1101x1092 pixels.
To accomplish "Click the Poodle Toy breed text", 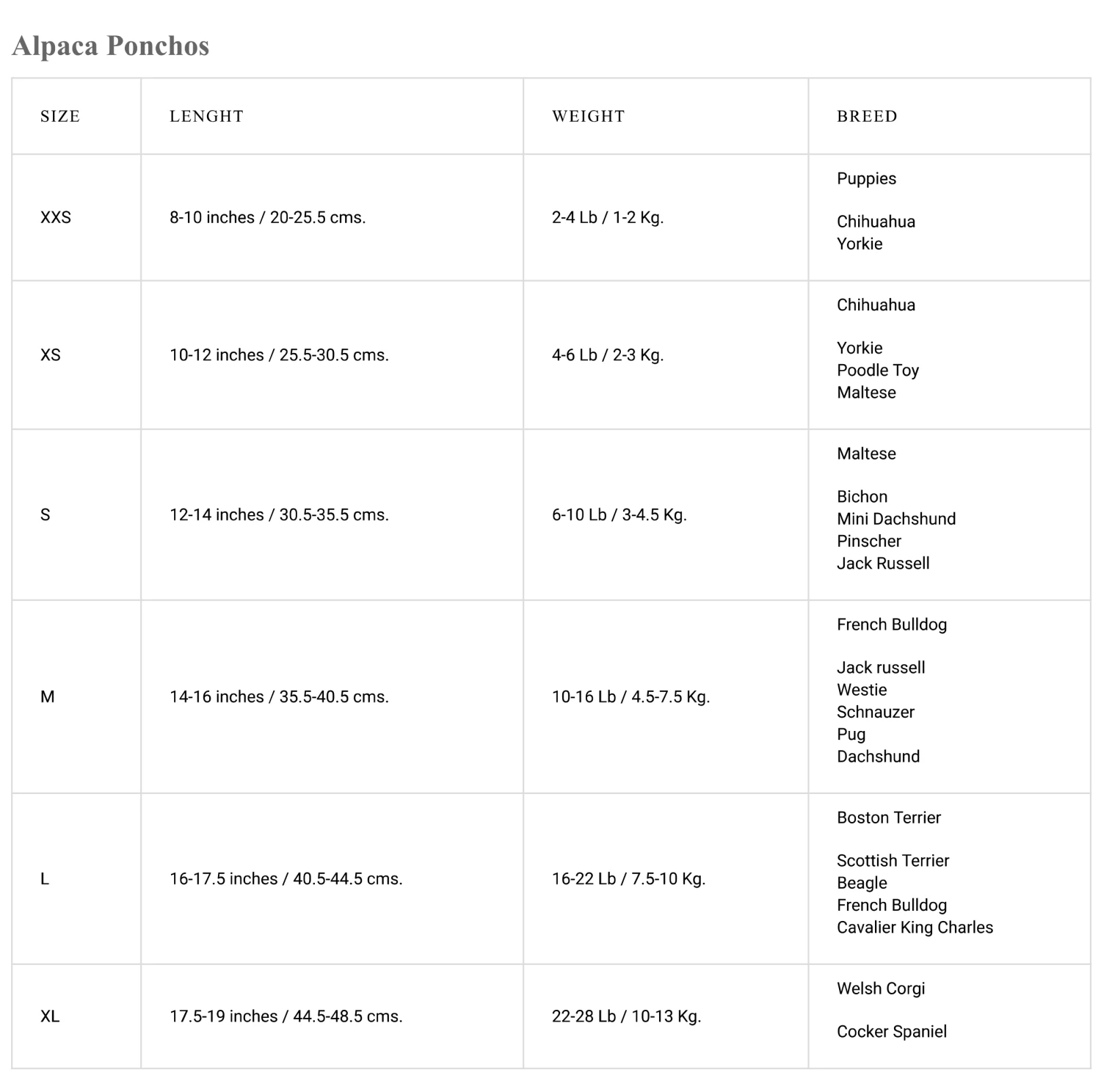I will coord(878,371).
